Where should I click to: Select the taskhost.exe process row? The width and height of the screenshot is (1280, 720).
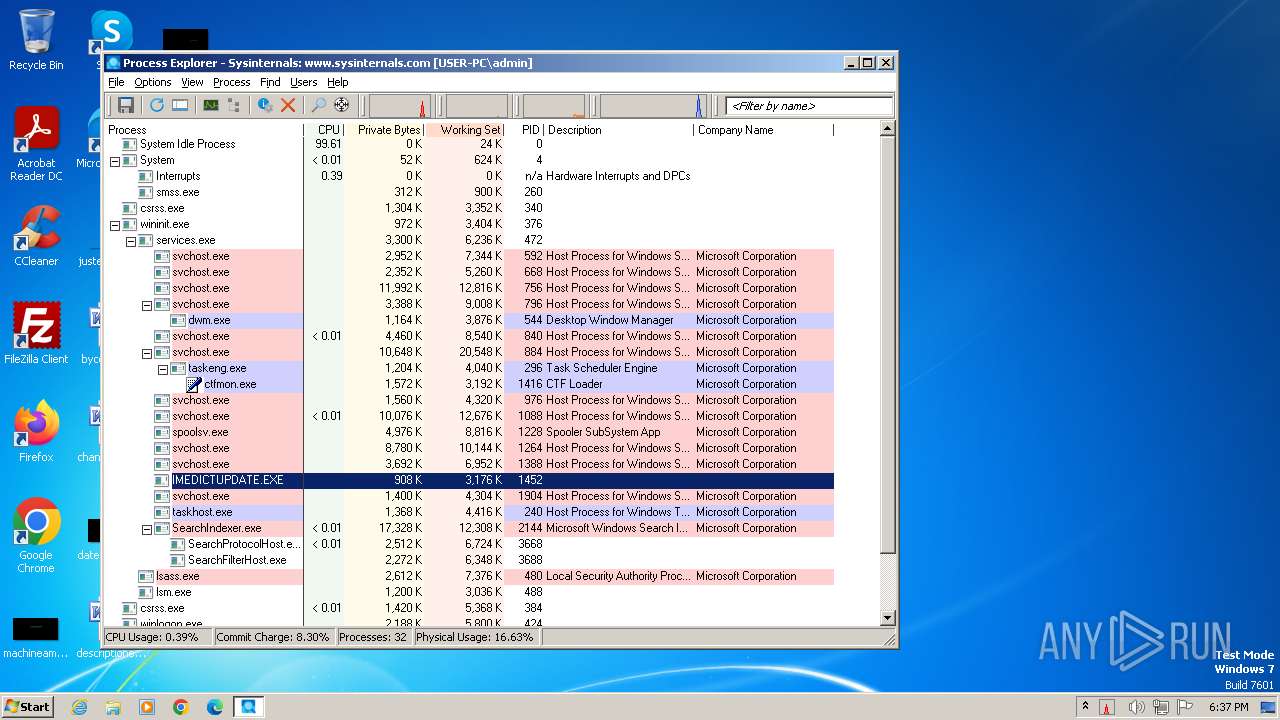[469, 512]
